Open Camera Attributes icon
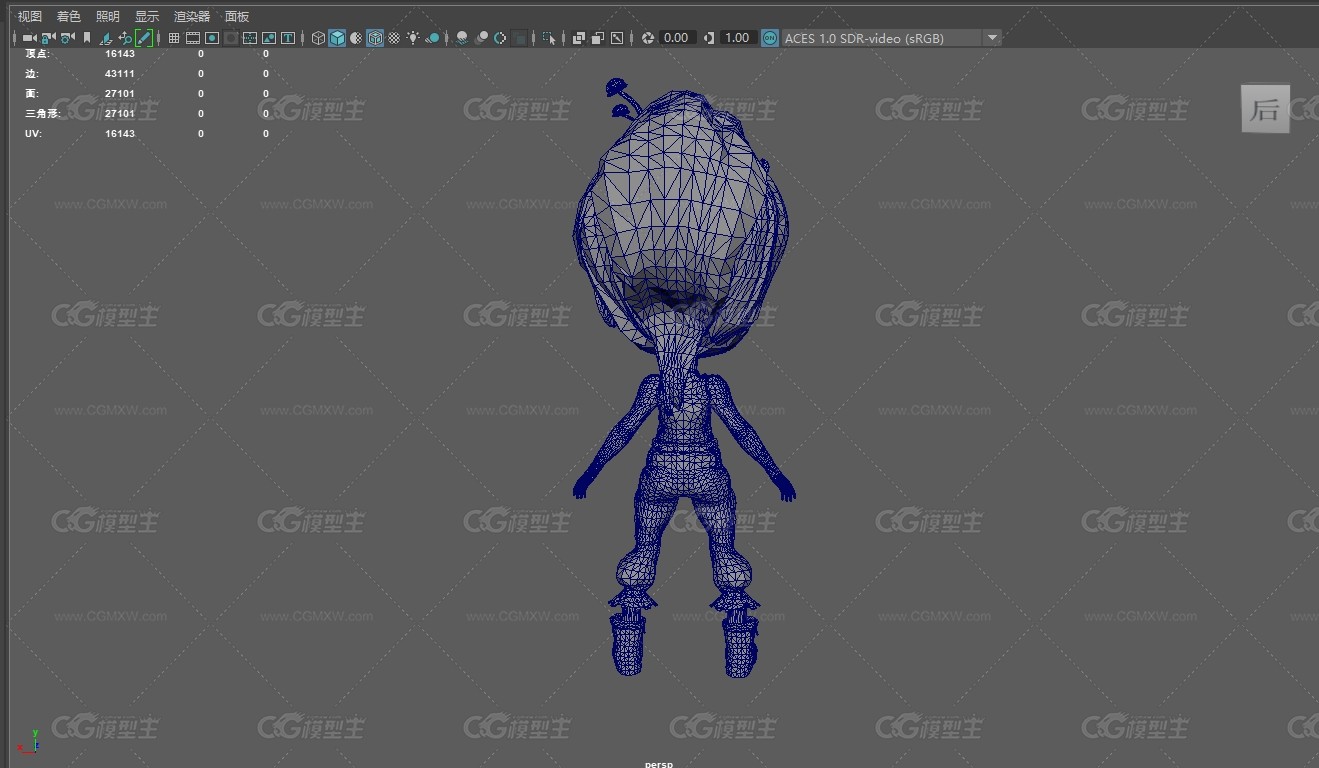 pos(66,38)
